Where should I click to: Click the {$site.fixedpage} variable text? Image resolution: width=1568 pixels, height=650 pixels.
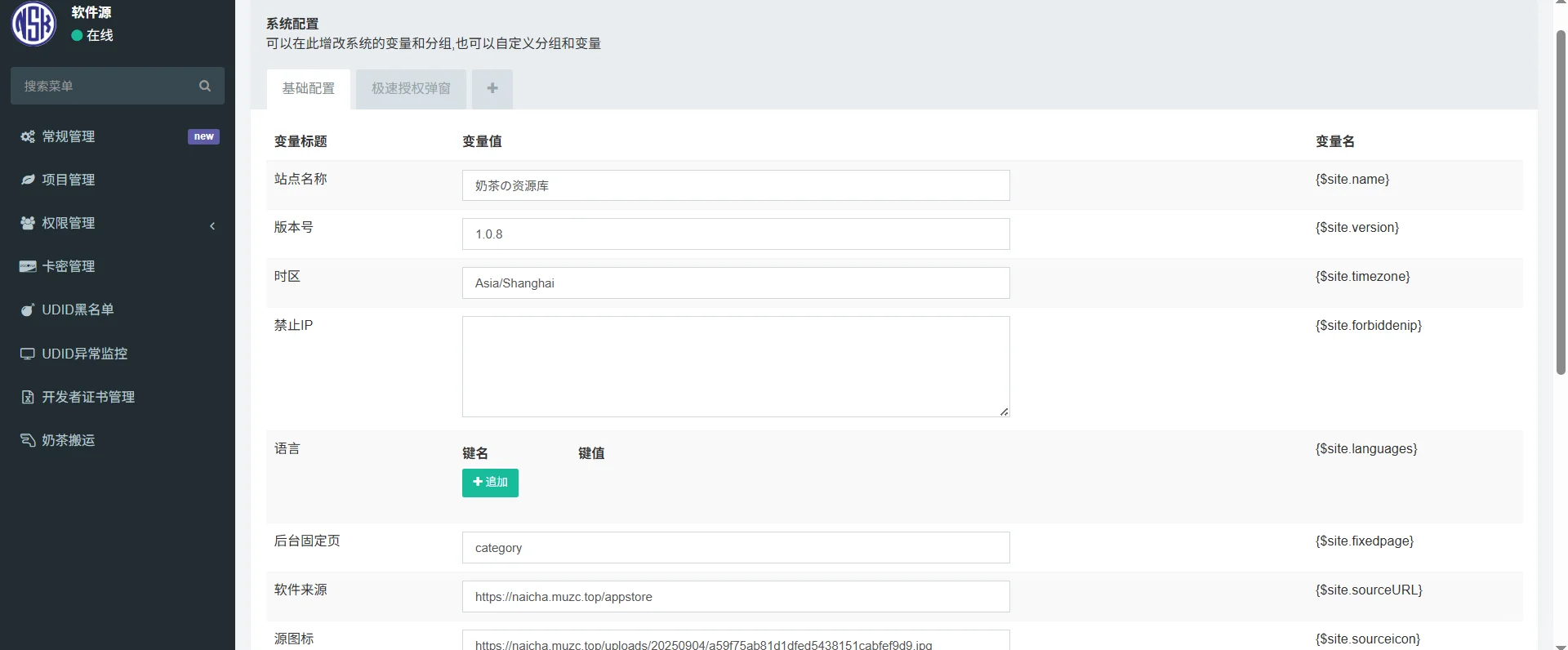point(1365,541)
